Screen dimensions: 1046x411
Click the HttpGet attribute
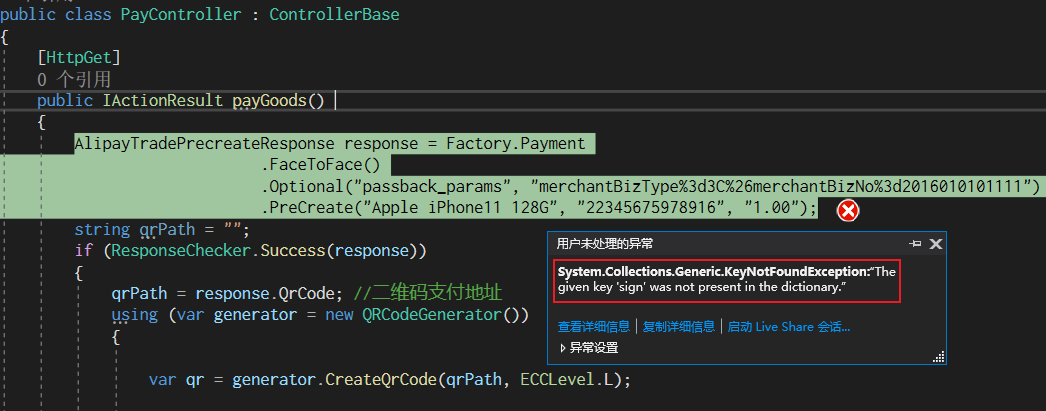tap(79, 58)
